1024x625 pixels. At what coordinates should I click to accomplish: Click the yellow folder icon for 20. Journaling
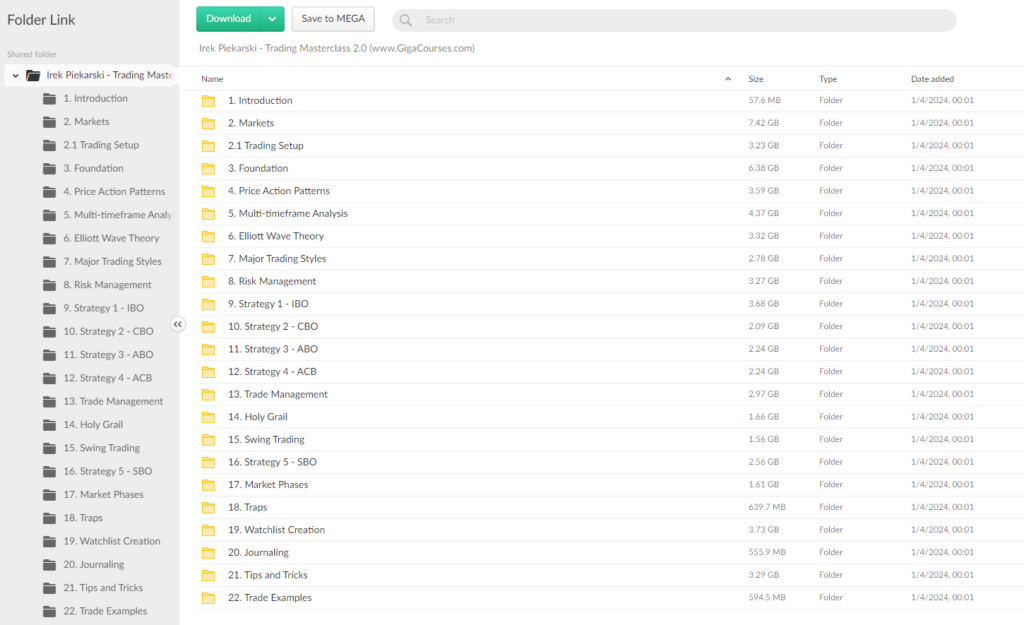(208, 552)
